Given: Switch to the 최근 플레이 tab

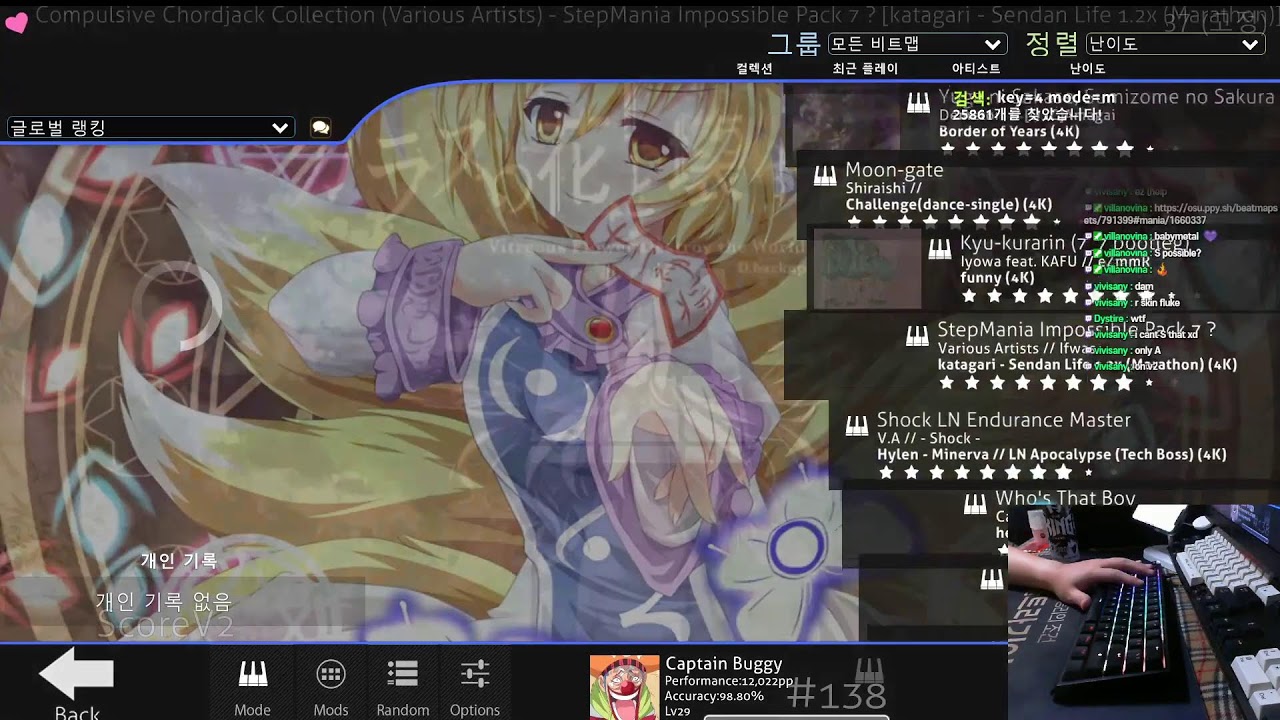Looking at the screenshot, I should [865, 69].
